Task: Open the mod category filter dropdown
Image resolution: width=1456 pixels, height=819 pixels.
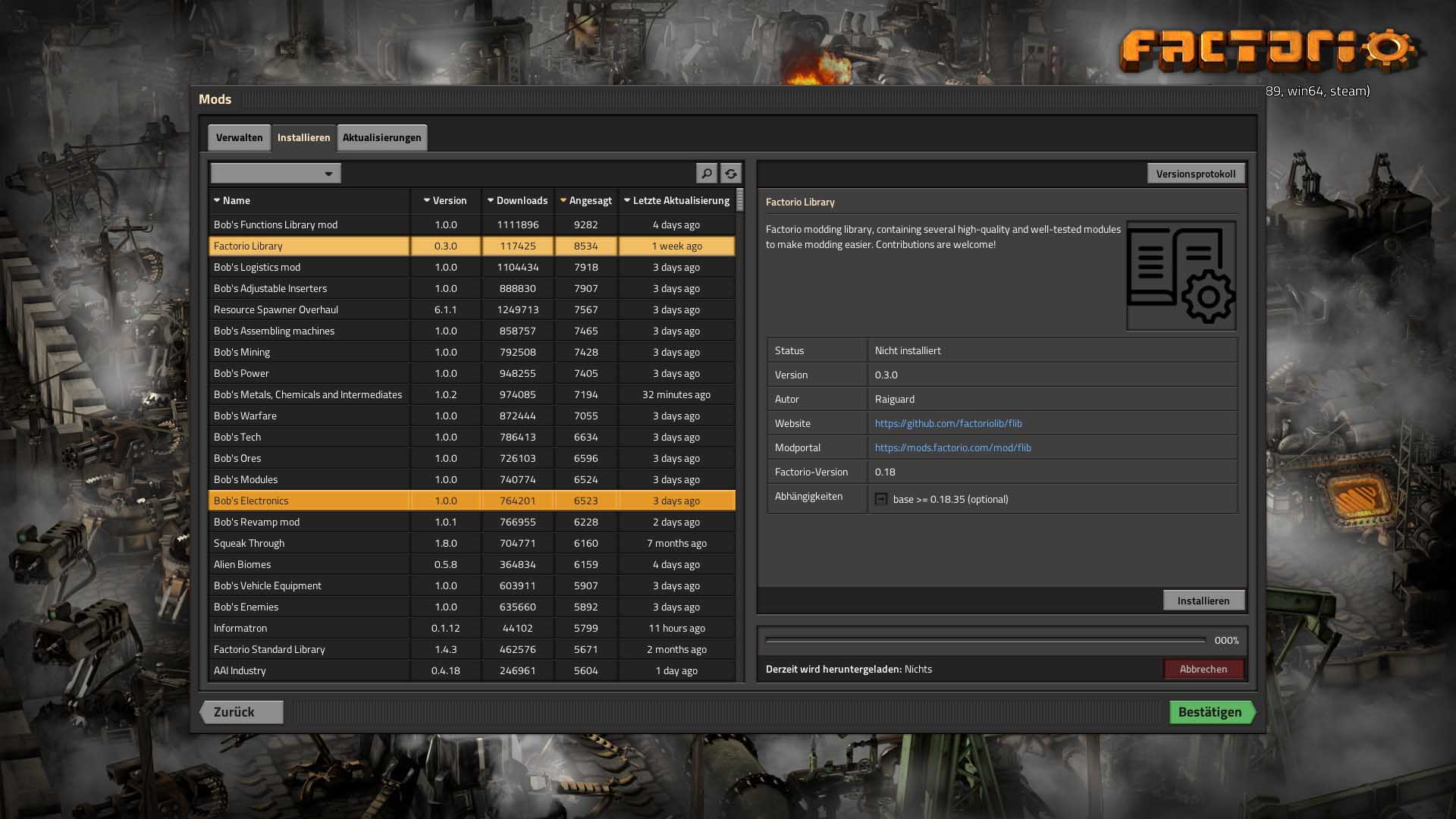Action: [x=276, y=174]
